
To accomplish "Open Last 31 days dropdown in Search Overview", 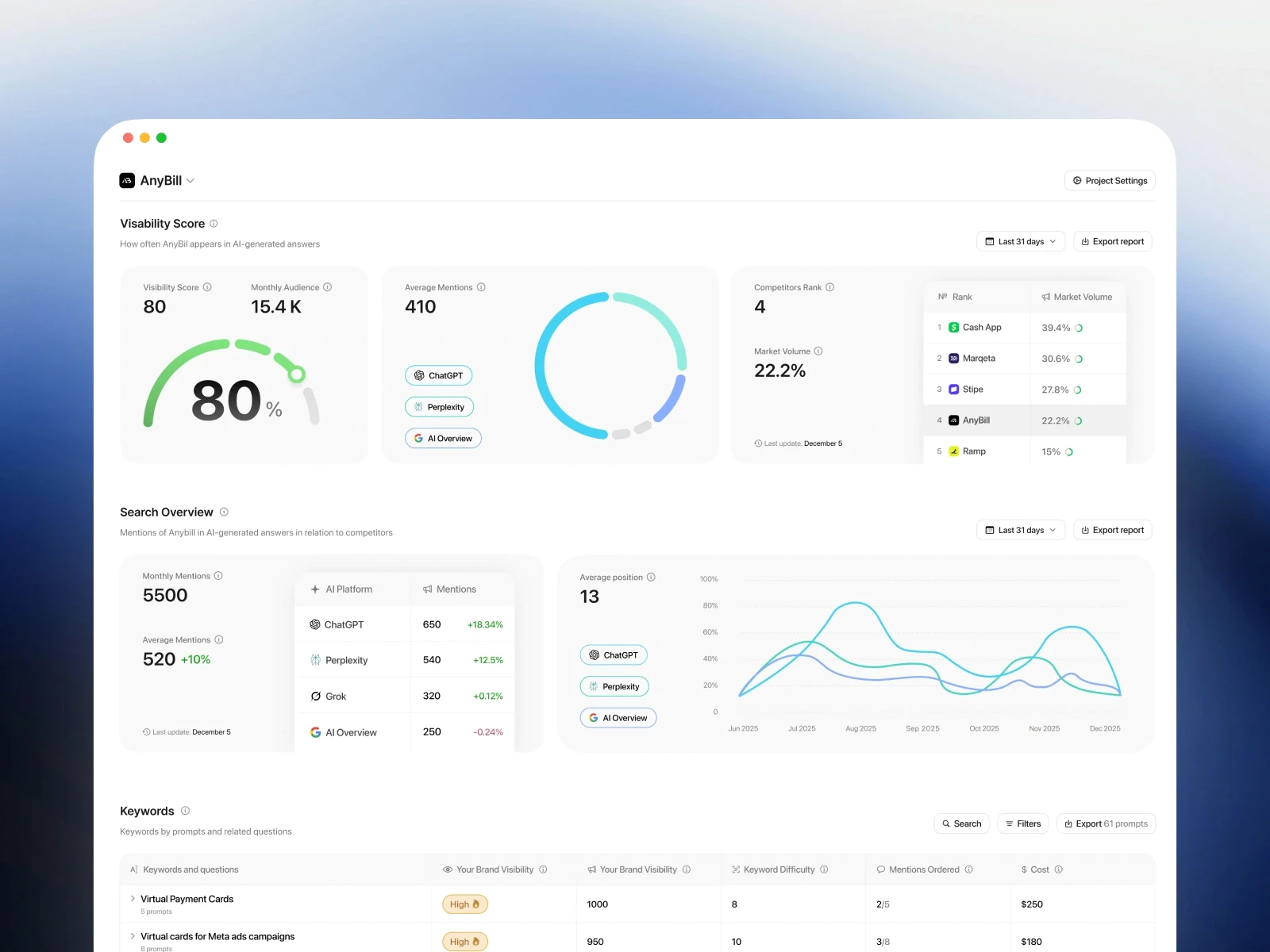I will point(1021,530).
